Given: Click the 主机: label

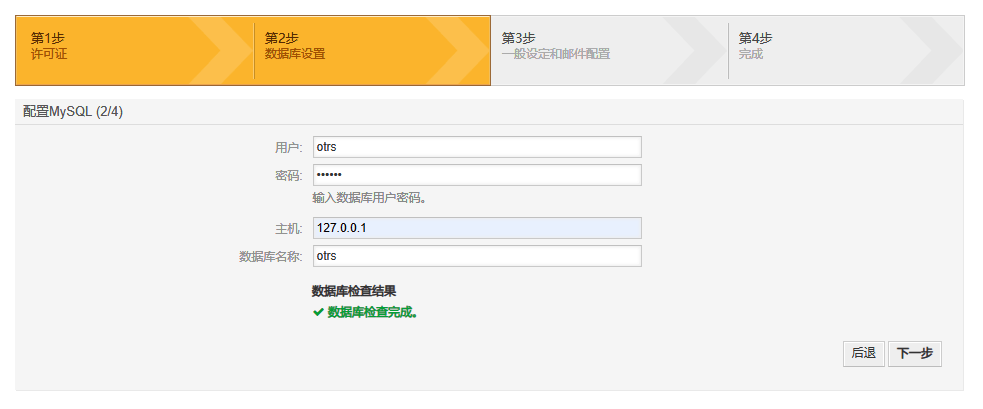Looking at the screenshot, I should pyautogui.click(x=288, y=228).
